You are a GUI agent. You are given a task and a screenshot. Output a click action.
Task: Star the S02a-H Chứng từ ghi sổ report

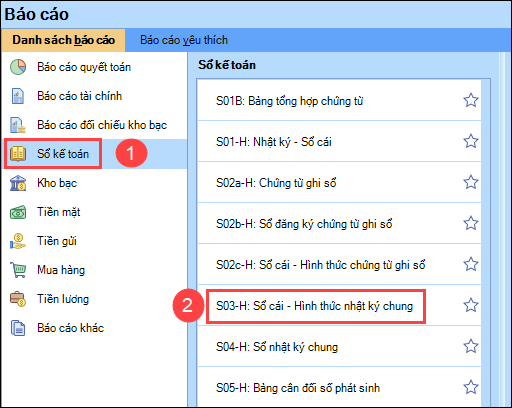471,182
